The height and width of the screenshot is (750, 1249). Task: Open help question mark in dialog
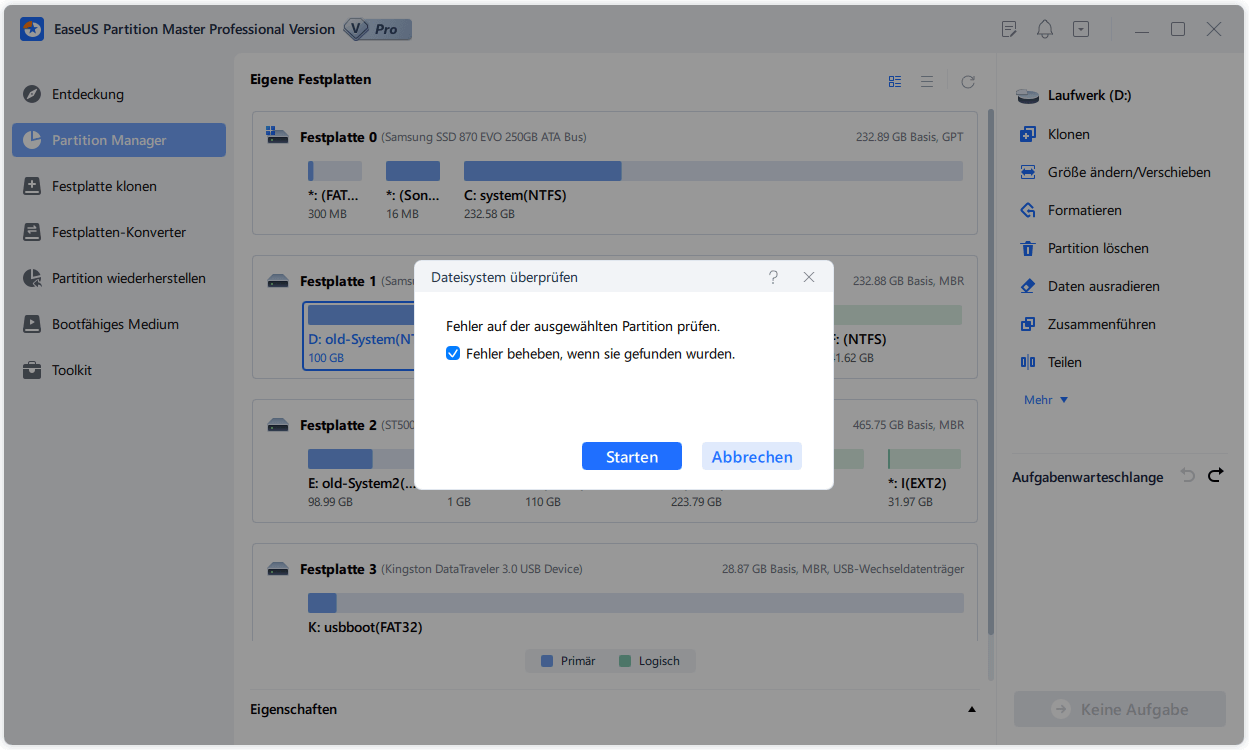[x=773, y=277]
